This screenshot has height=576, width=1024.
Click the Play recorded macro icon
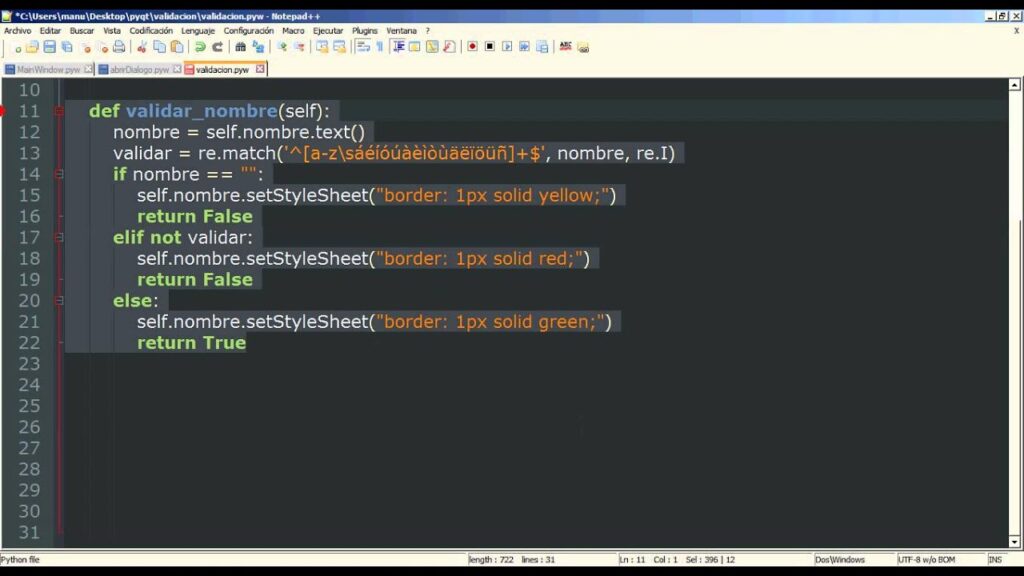click(x=507, y=47)
